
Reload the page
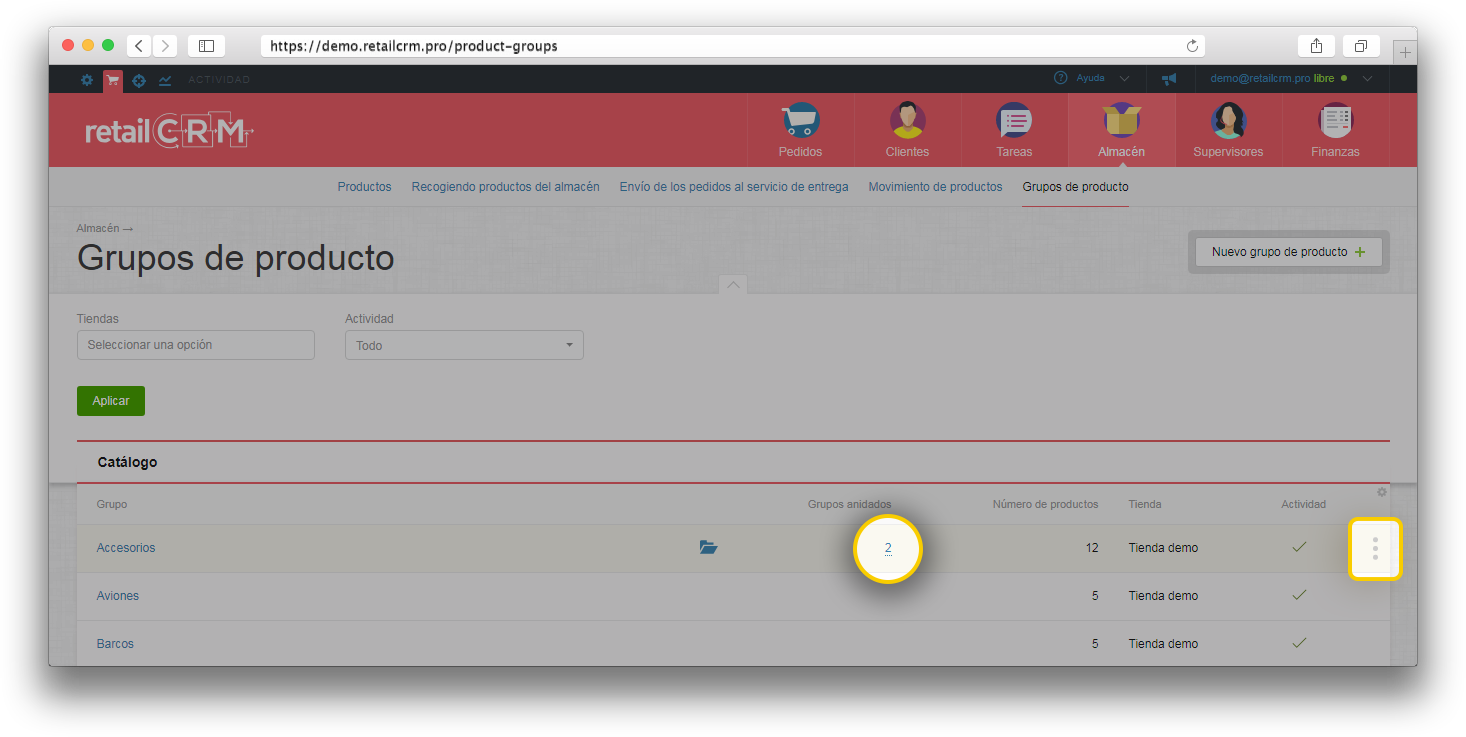tap(1192, 46)
